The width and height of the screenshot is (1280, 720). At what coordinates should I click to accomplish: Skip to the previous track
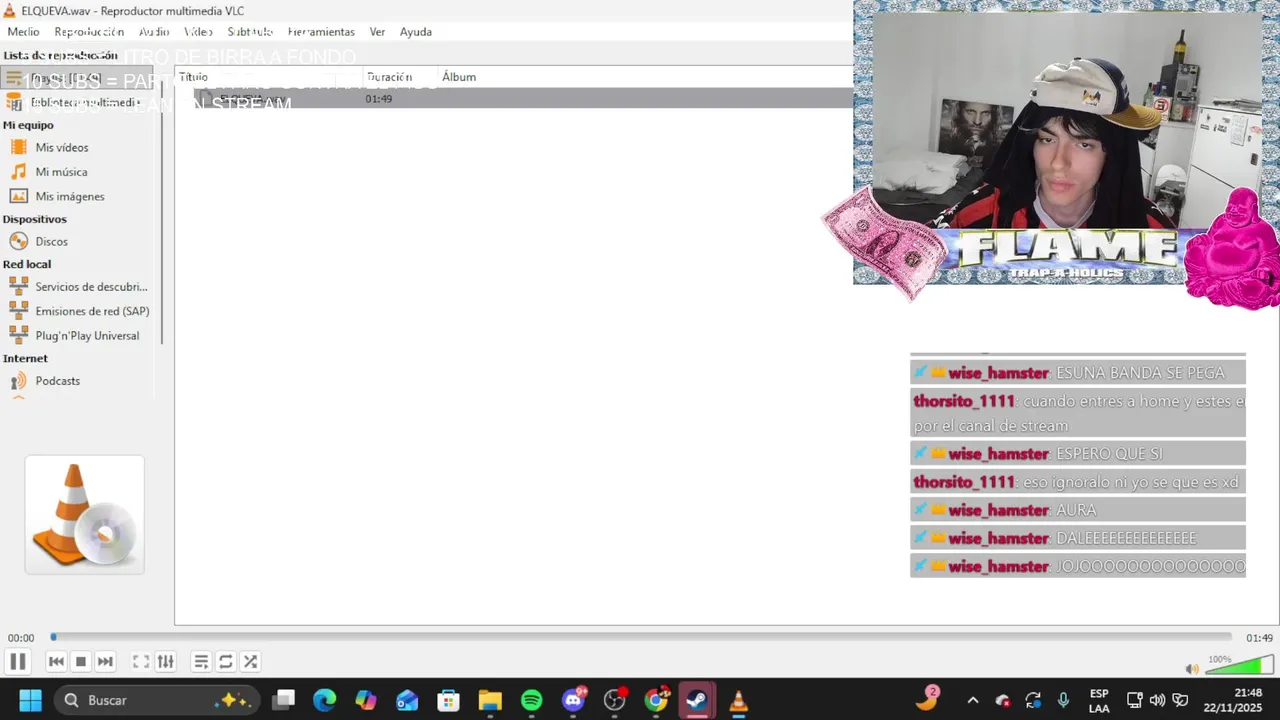56,662
